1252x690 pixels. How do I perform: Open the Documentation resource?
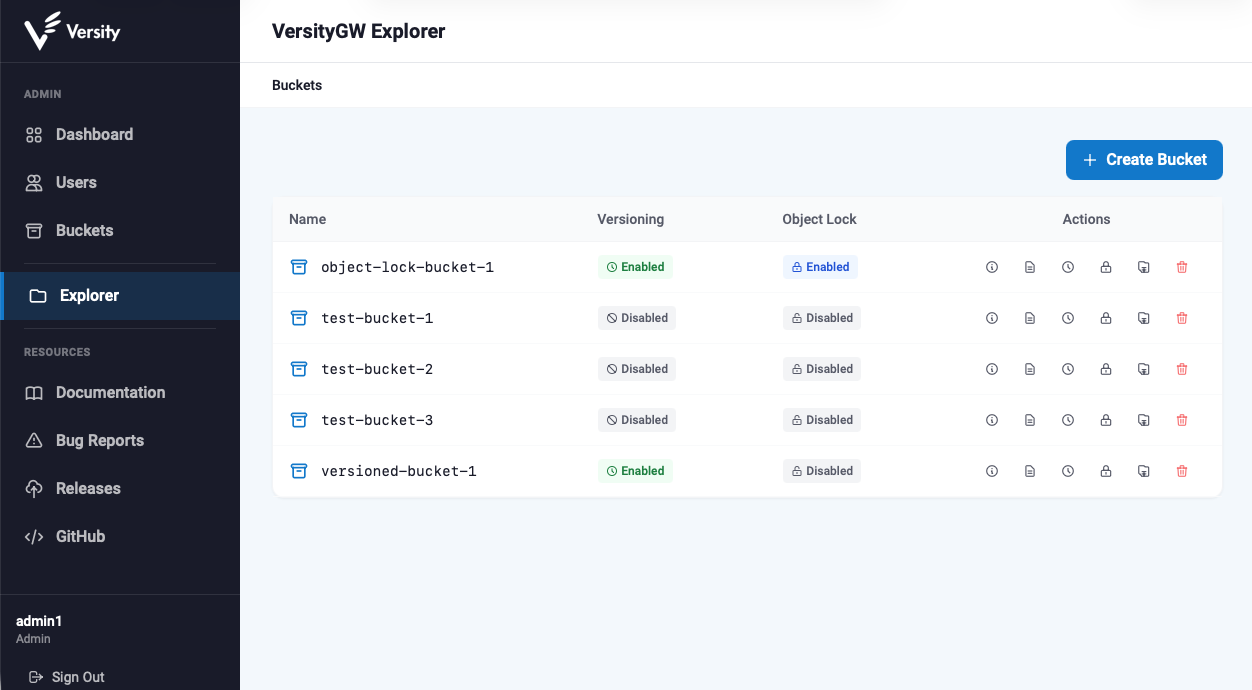pyautogui.click(x=109, y=392)
